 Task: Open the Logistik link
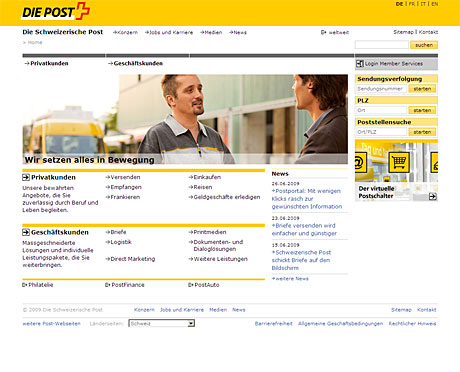click(x=119, y=242)
